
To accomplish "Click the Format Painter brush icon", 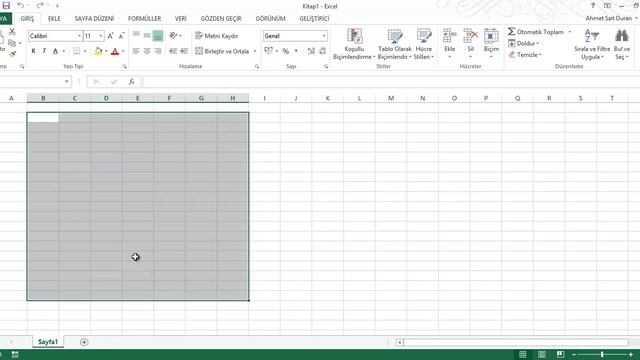I will (12, 54).
